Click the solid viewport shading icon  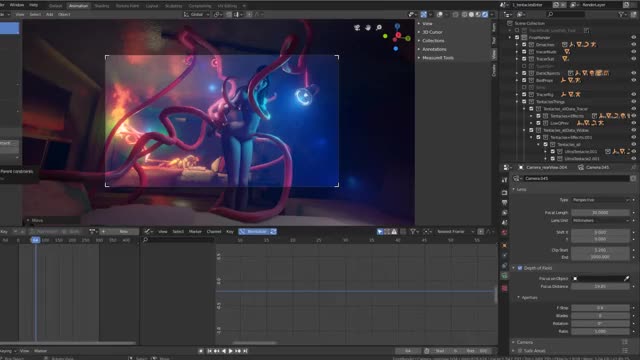pyautogui.click(x=471, y=14)
